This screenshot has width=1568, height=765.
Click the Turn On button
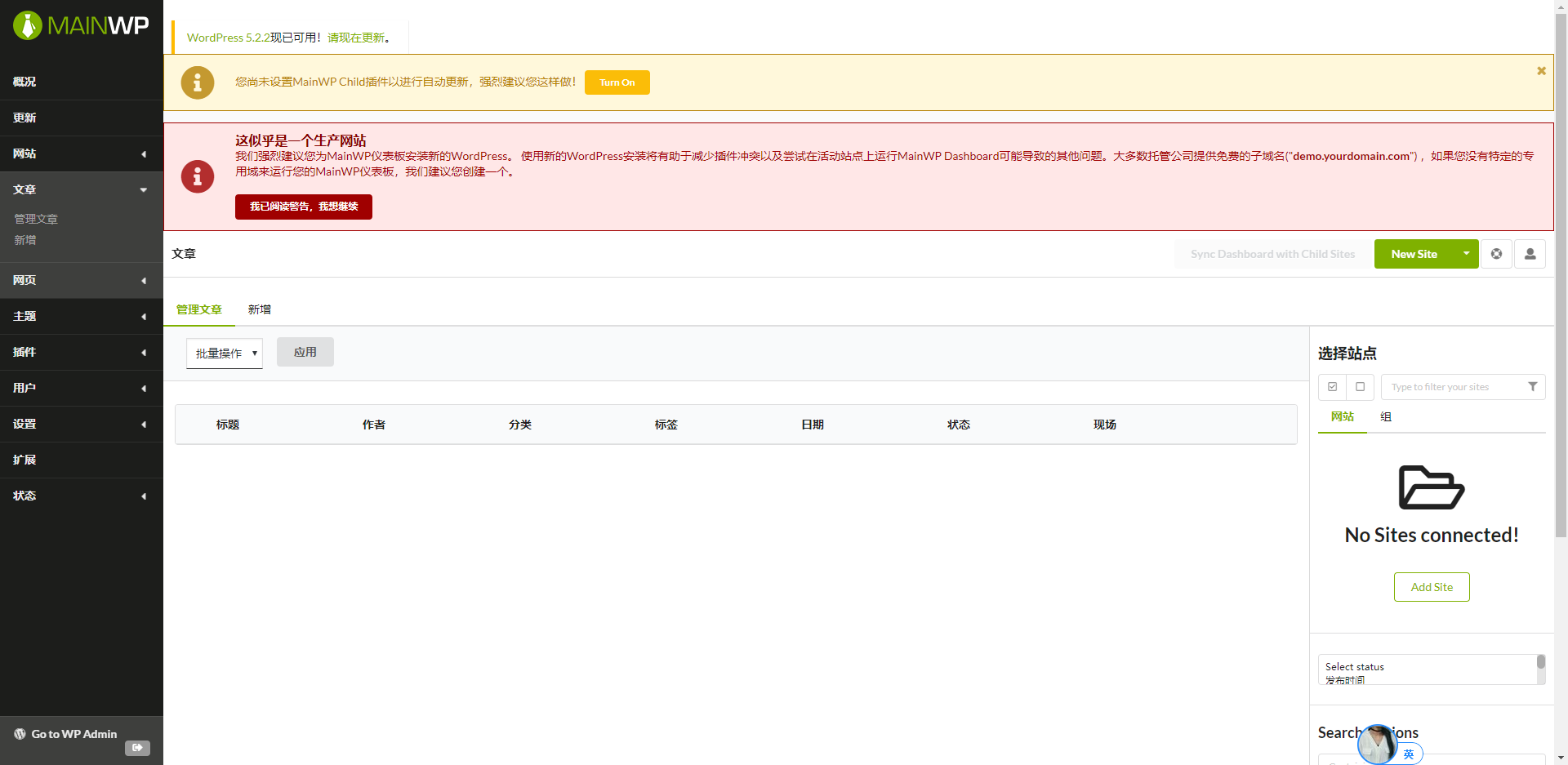point(617,82)
